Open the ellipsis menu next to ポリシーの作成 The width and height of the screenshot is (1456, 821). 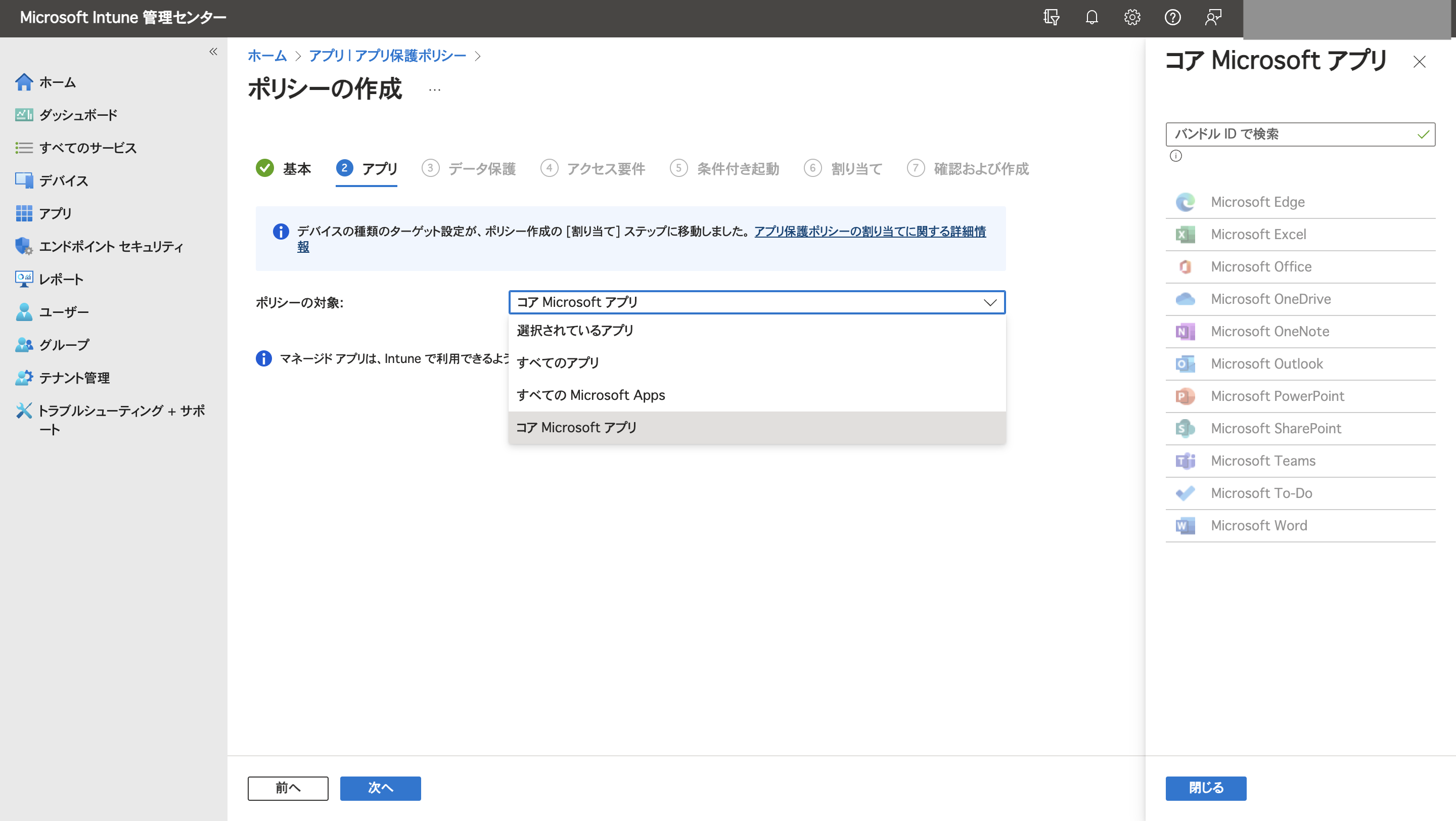434,90
